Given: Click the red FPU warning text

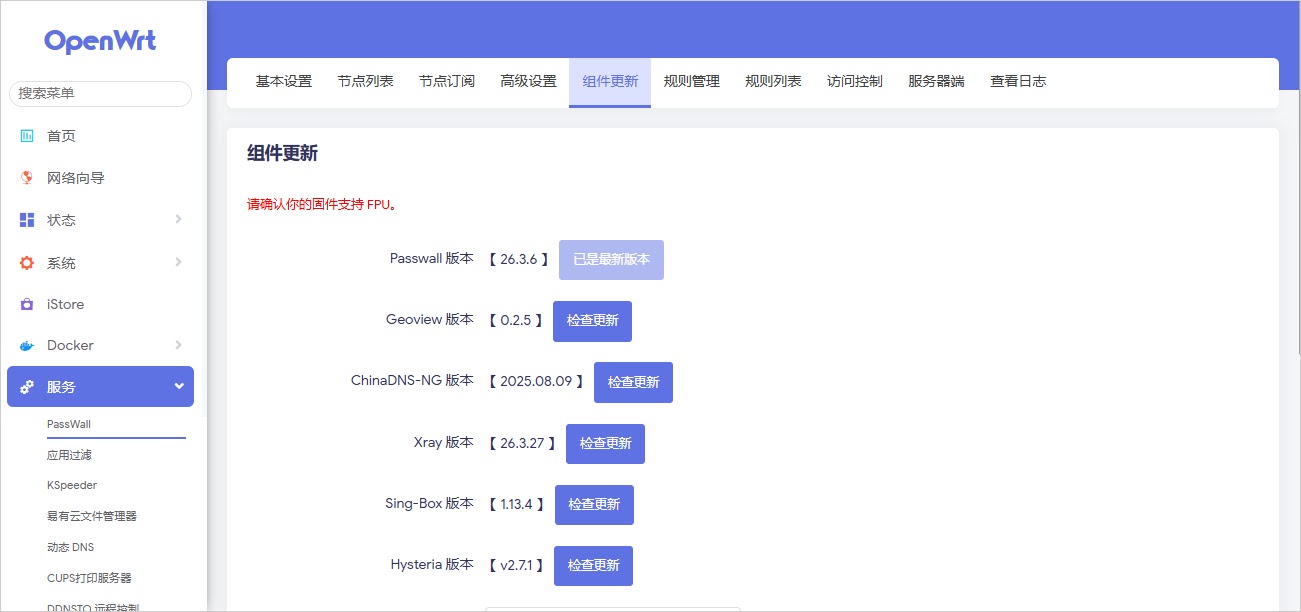Looking at the screenshot, I should click(322, 205).
